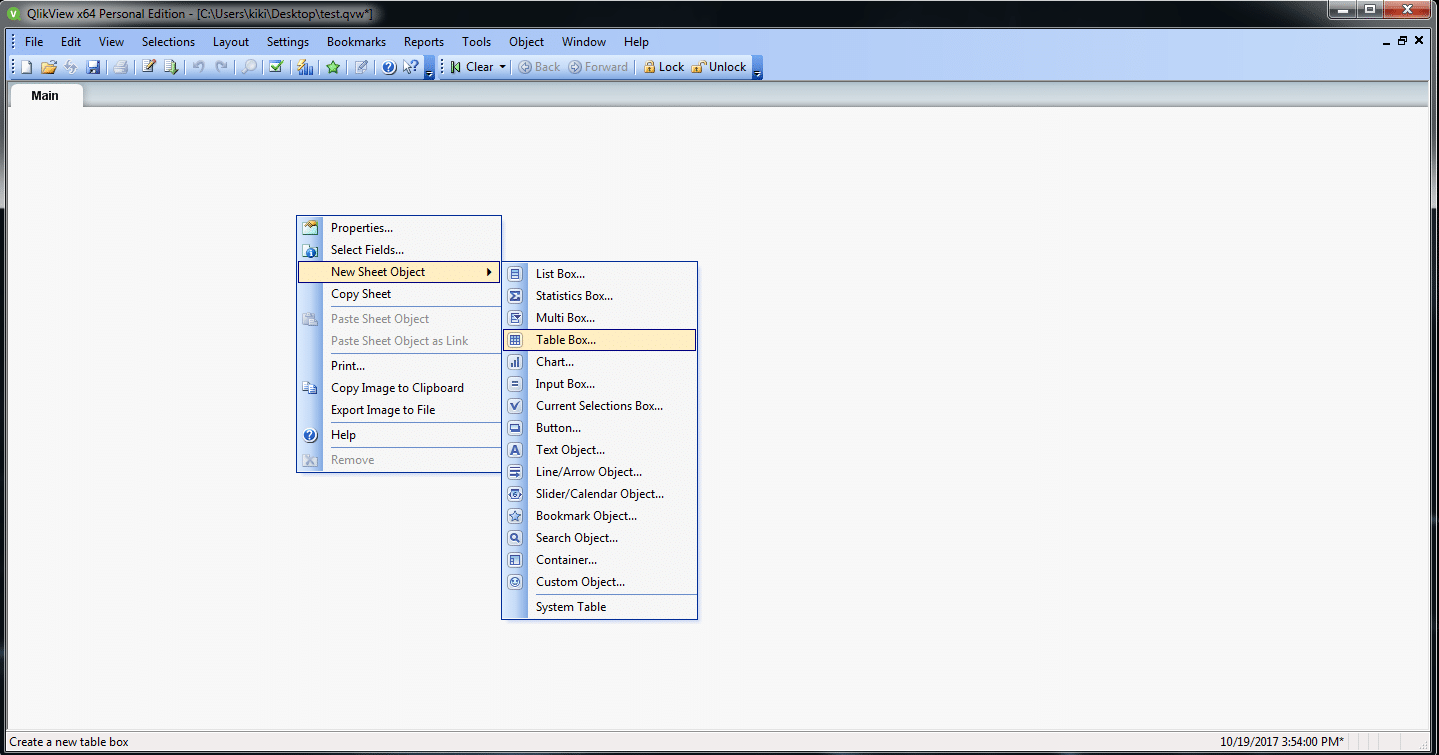Open the Layout menu
Screen dimensions: 1439x755
[x=231, y=42]
